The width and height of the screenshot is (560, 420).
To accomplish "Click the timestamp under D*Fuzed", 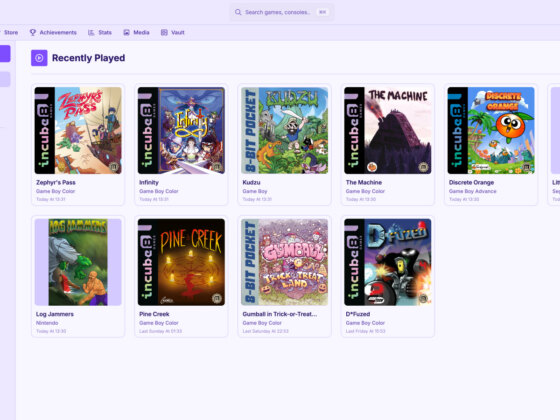I will point(365,331).
